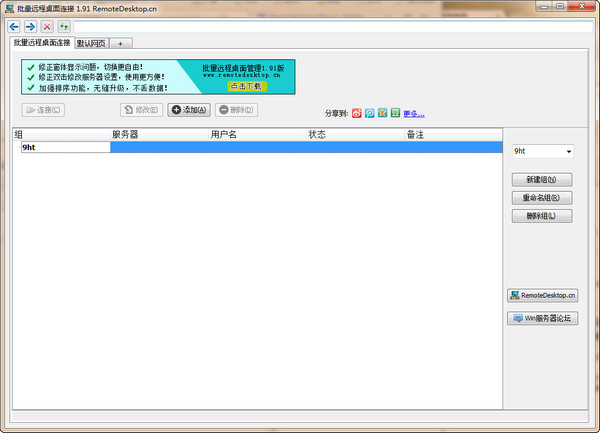
Task: Click the 点击下载 banner button
Action: [247, 86]
